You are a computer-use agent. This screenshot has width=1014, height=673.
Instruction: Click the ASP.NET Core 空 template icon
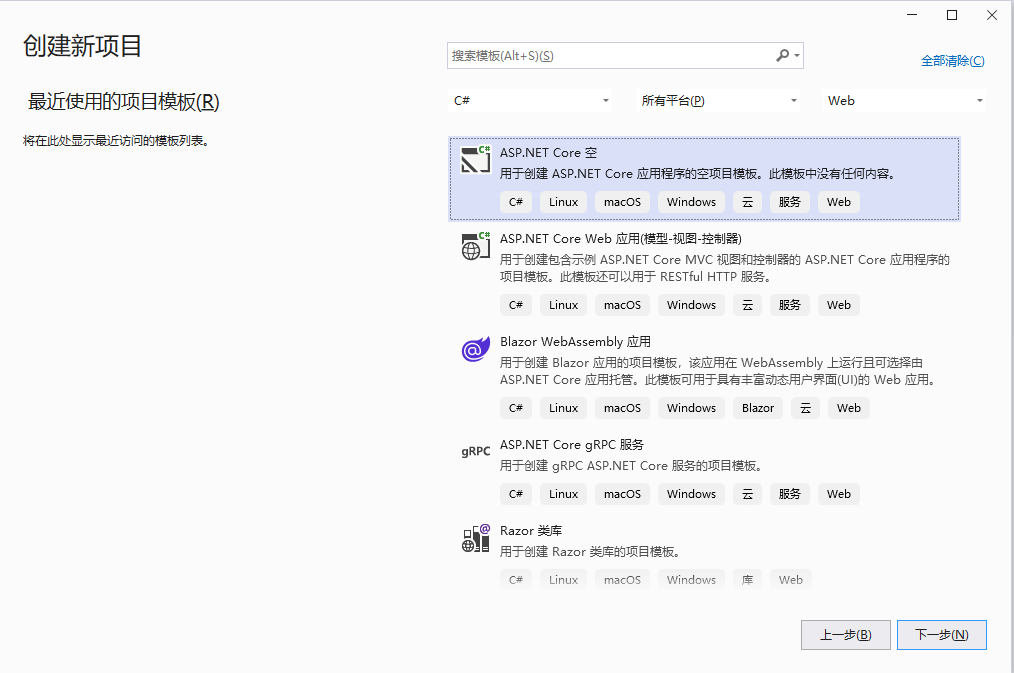pos(476,159)
